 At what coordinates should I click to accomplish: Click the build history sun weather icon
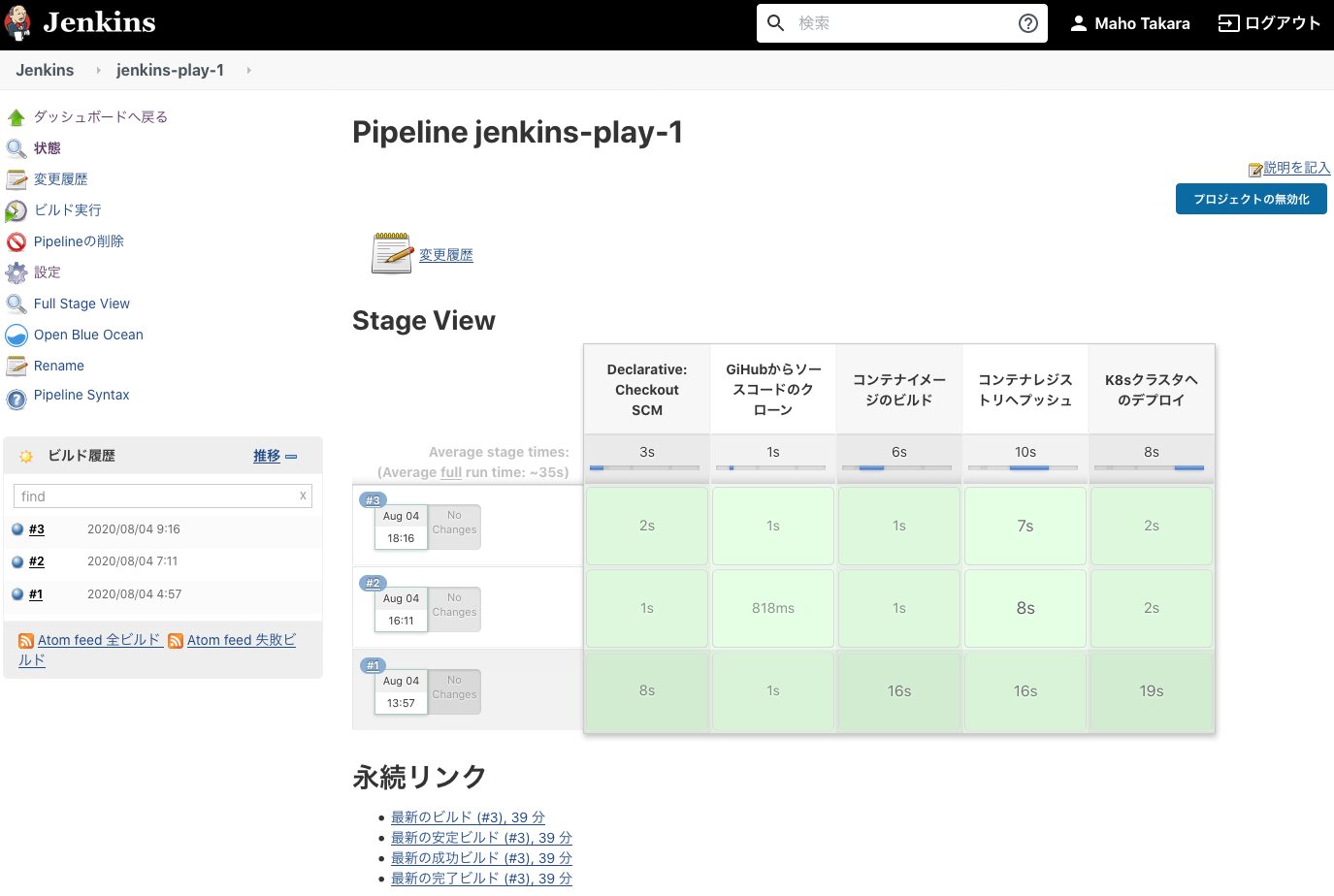coord(26,456)
